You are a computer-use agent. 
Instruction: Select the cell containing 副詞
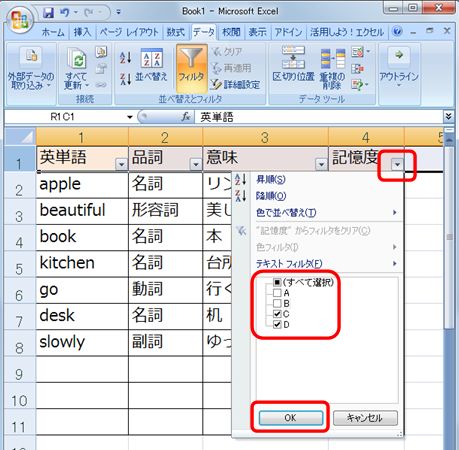click(165, 343)
